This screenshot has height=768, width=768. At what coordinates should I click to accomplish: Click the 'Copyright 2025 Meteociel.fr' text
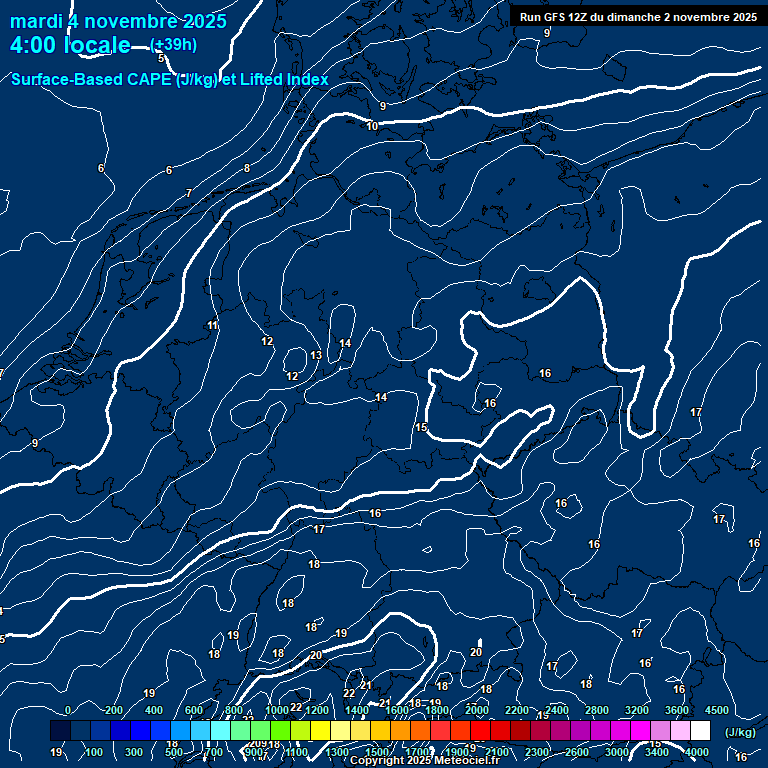(425, 761)
